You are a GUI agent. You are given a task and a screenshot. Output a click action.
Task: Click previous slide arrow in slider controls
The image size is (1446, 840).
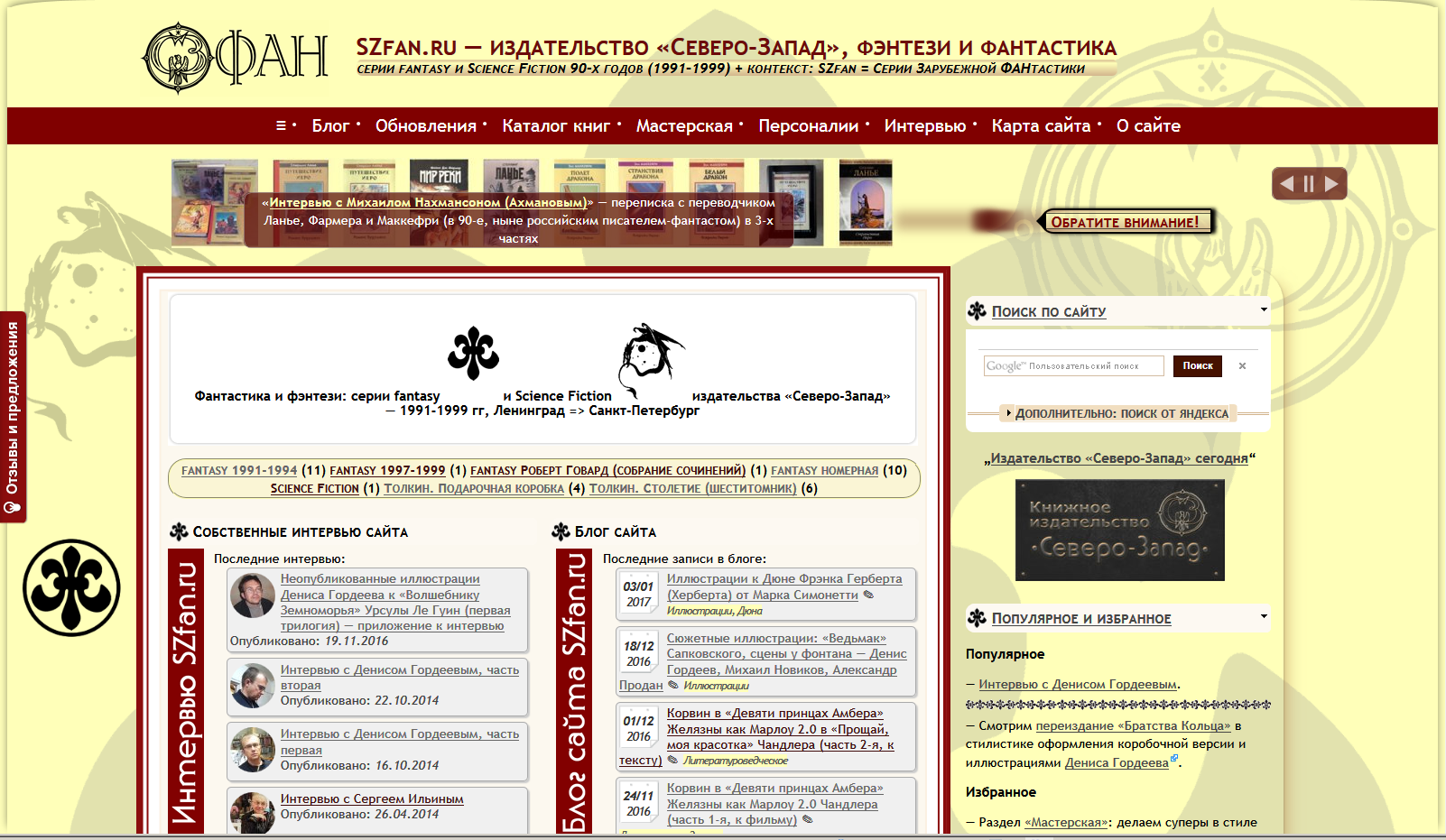point(1286,184)
